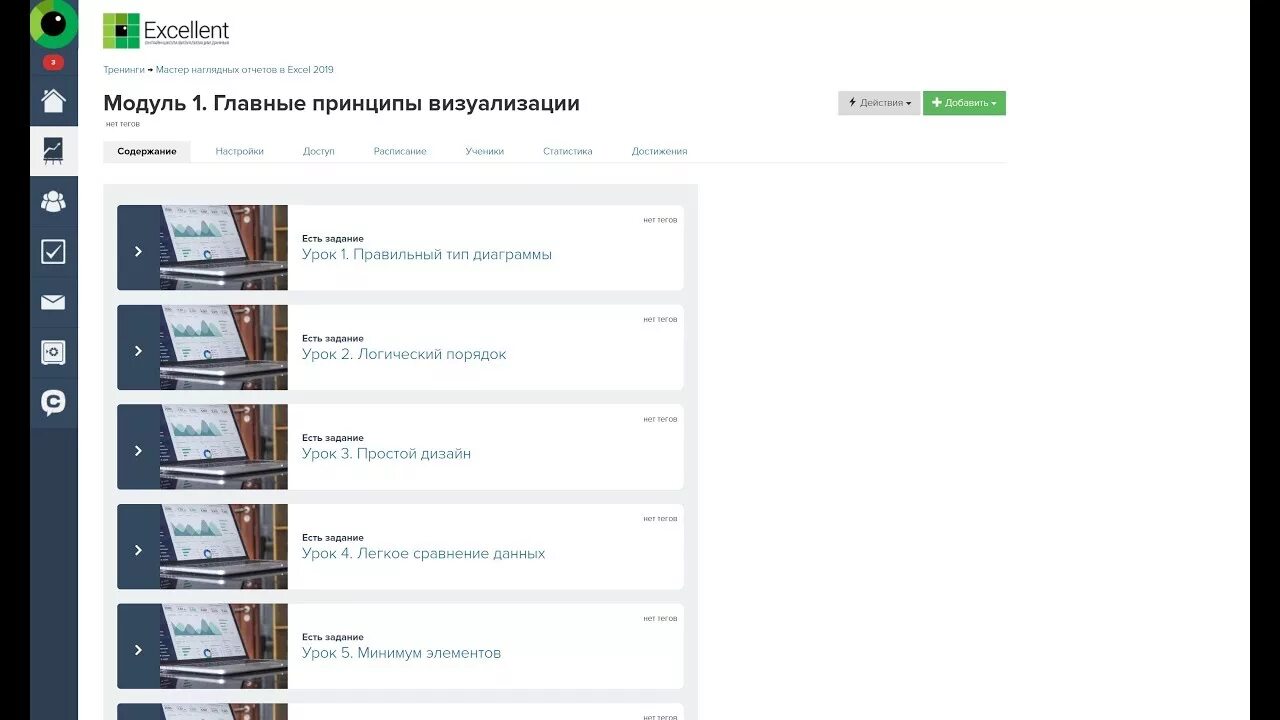Click 'Есть задание' label on Урок 2

333,338
